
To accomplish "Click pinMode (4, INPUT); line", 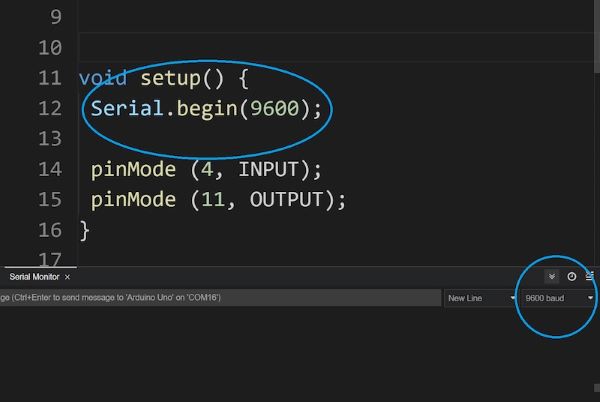I will (x=206, y=169).
